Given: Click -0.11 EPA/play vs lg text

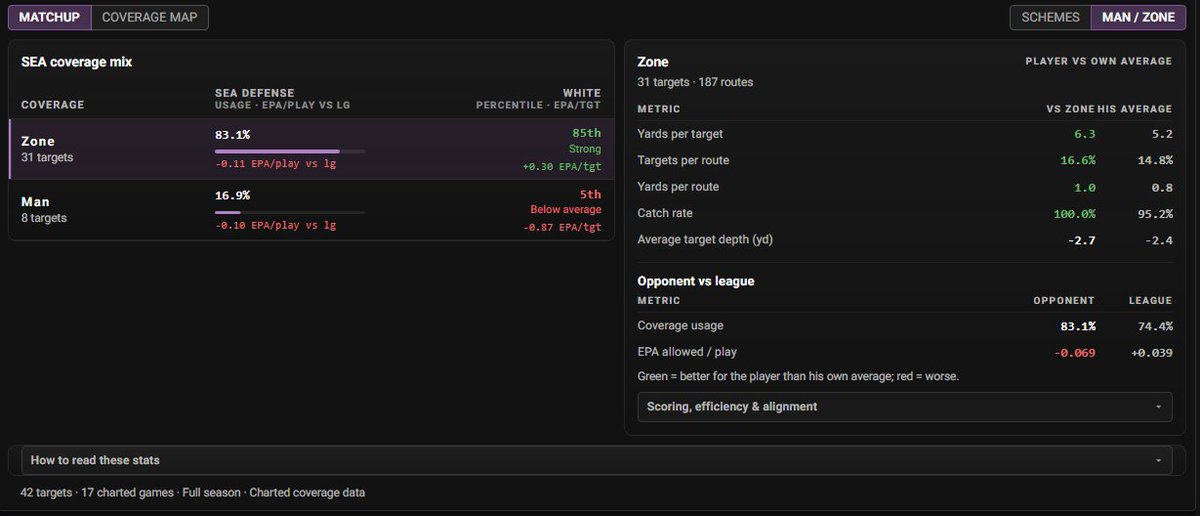Looking at the screenshot, I should pos(275,165).
